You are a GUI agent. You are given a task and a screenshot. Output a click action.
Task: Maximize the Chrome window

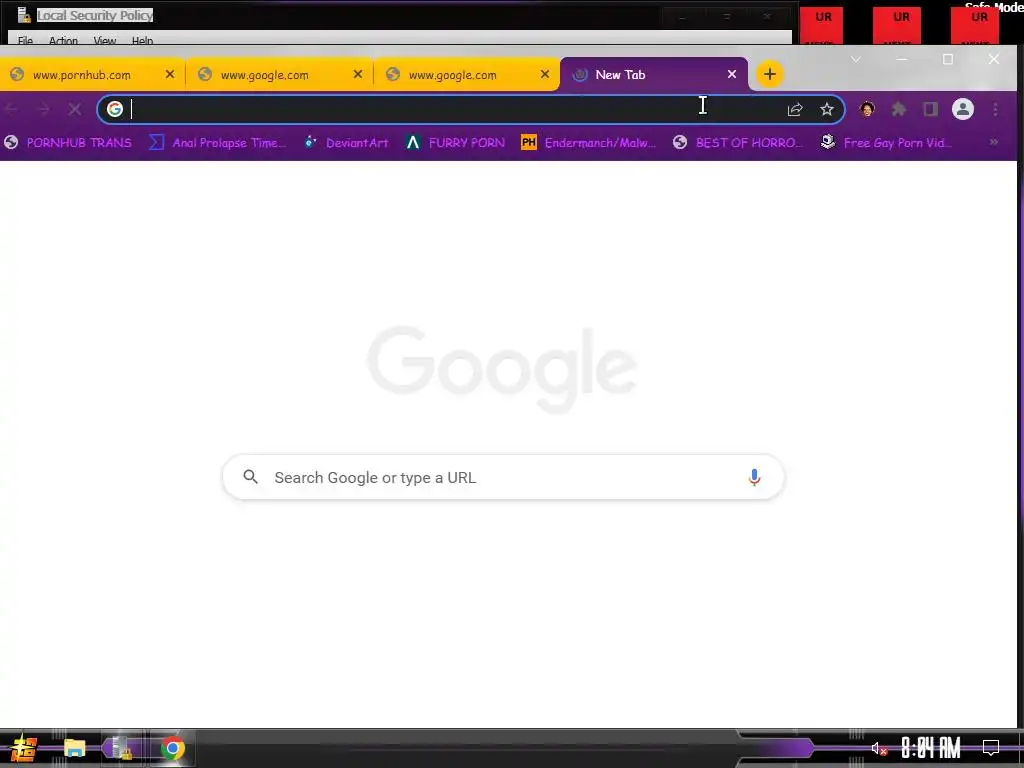[948, 59]
